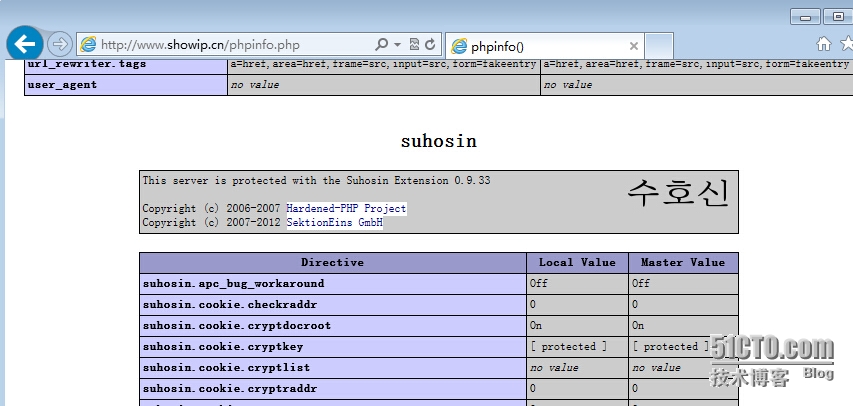Click suhosin.cookie.cryptdocroot directive cell
The width and height of the screenshot is (853, 406).
(x=333, y=326)
